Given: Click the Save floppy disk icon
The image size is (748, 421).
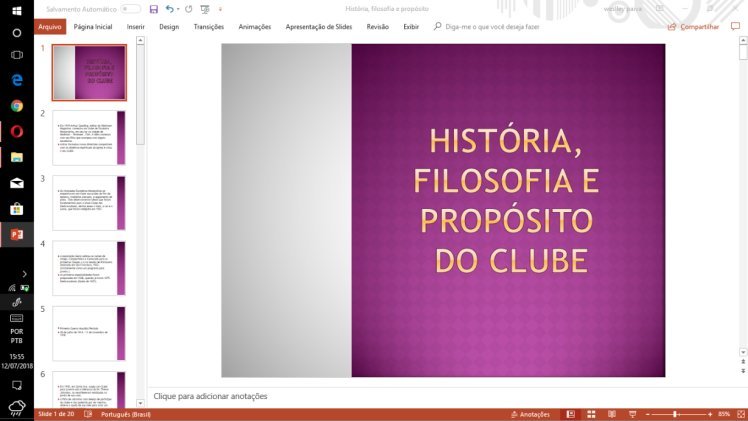Looking at the screenshot, I should 154,9.
